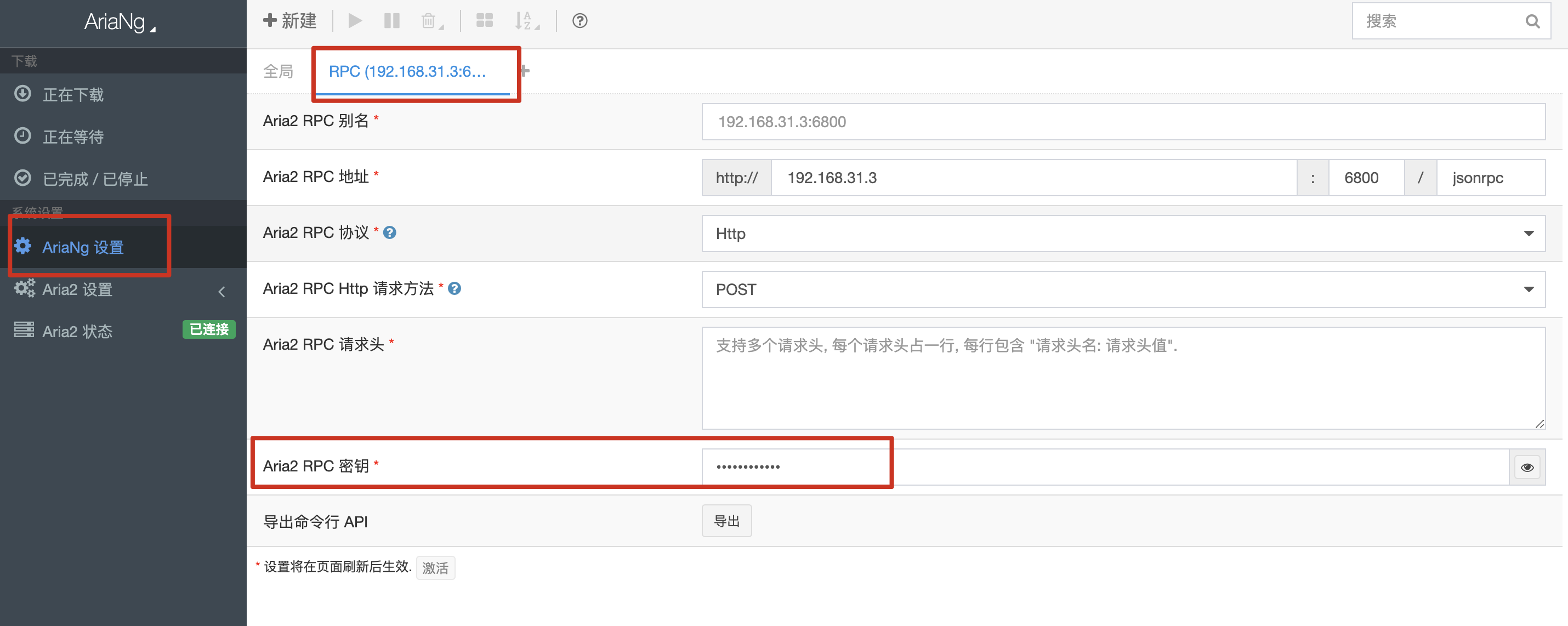Click the search magnifier icon
The width and height of the screenshot is (1568, 626).
point(1532,22)
